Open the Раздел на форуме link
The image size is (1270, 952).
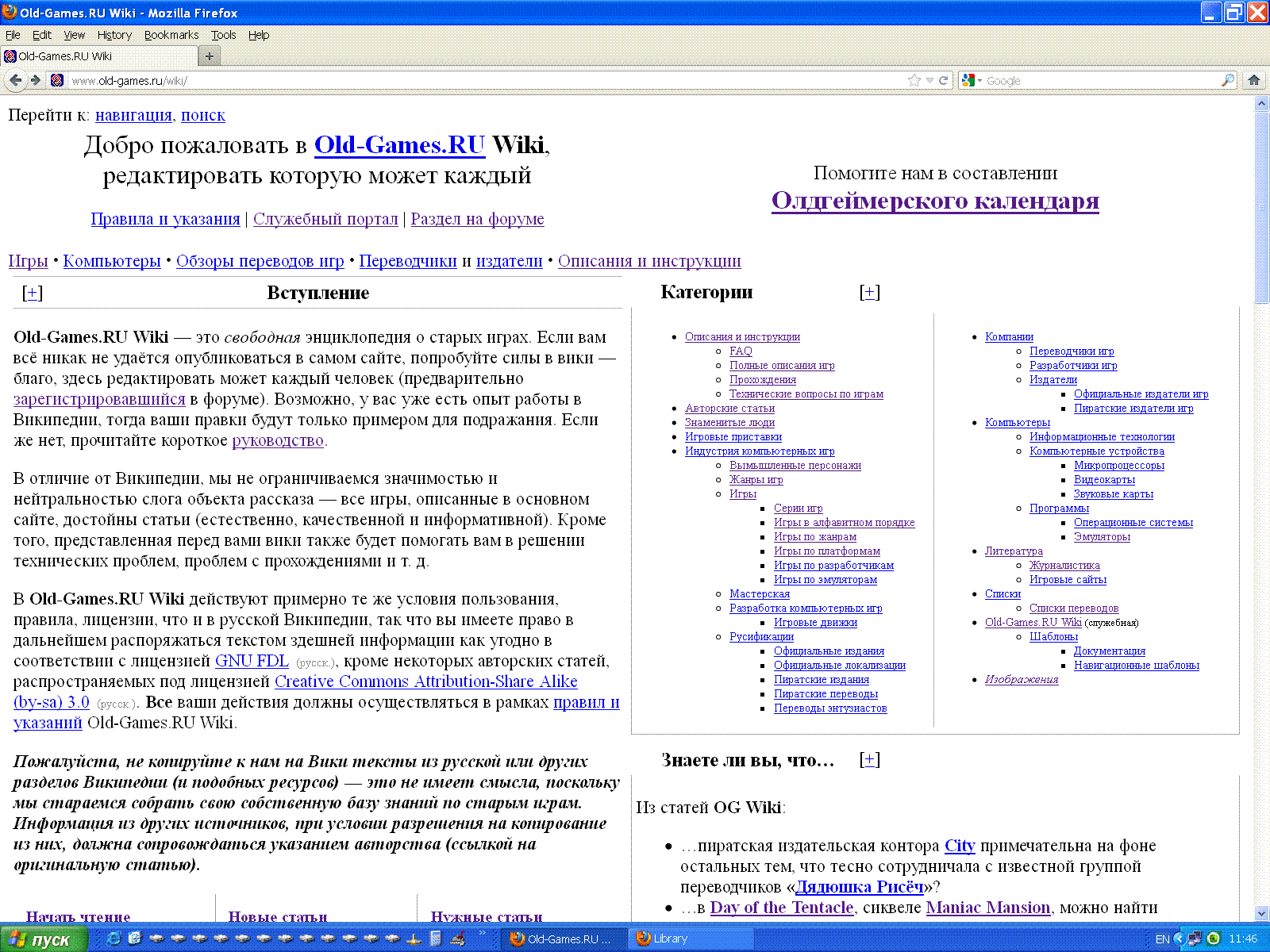click(477, 219)
